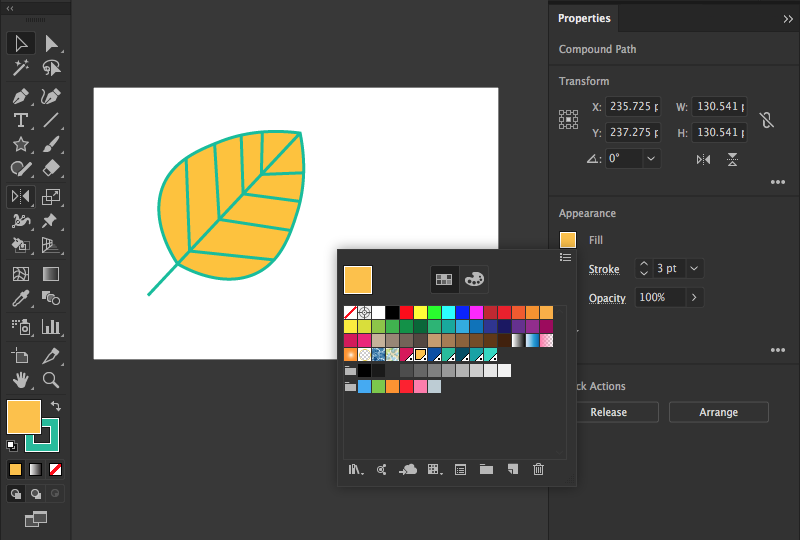Image resolution: width=800 pixels, height=540 pixels.
Task: Select the Hand tool
Action: [20, 380]
